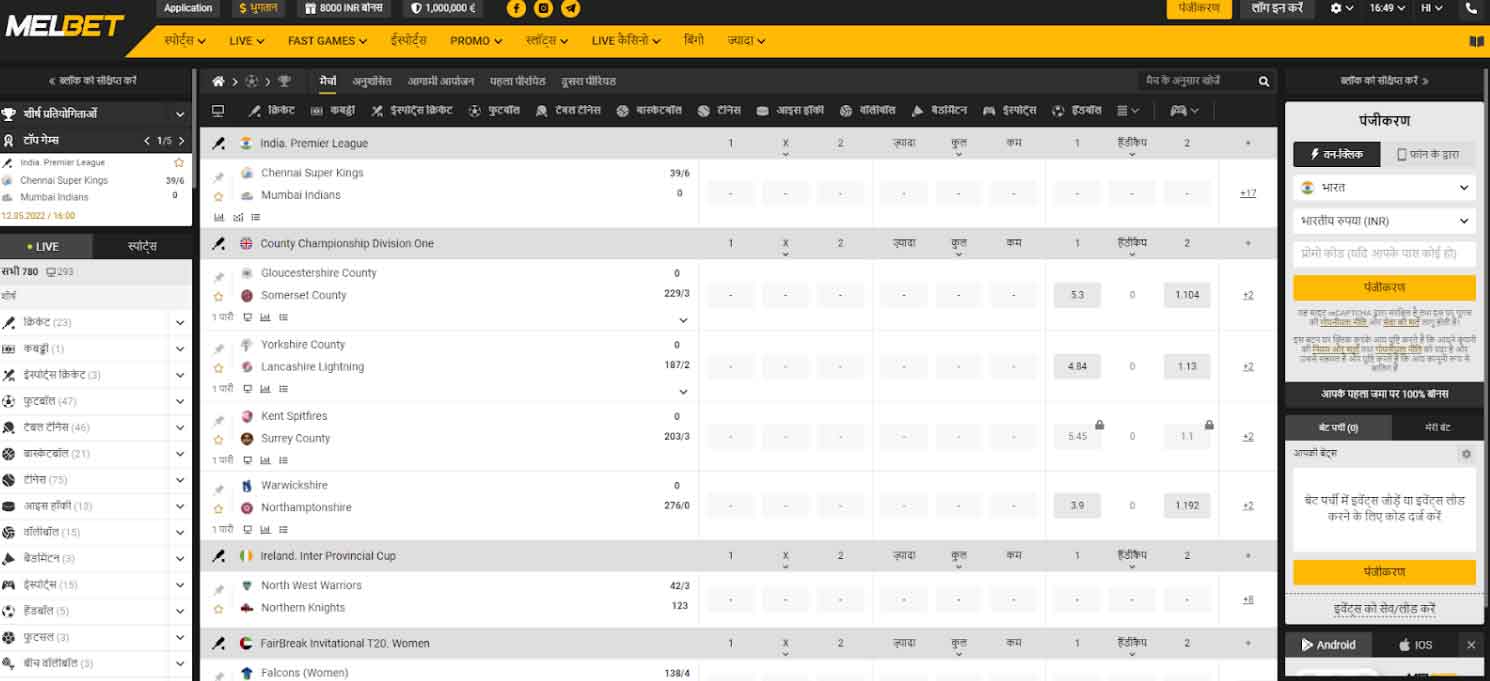Switch to the स्पोर्ट्स tab in sidebar
Screen dimensions: 1490x681
click(x=142, y=246)
